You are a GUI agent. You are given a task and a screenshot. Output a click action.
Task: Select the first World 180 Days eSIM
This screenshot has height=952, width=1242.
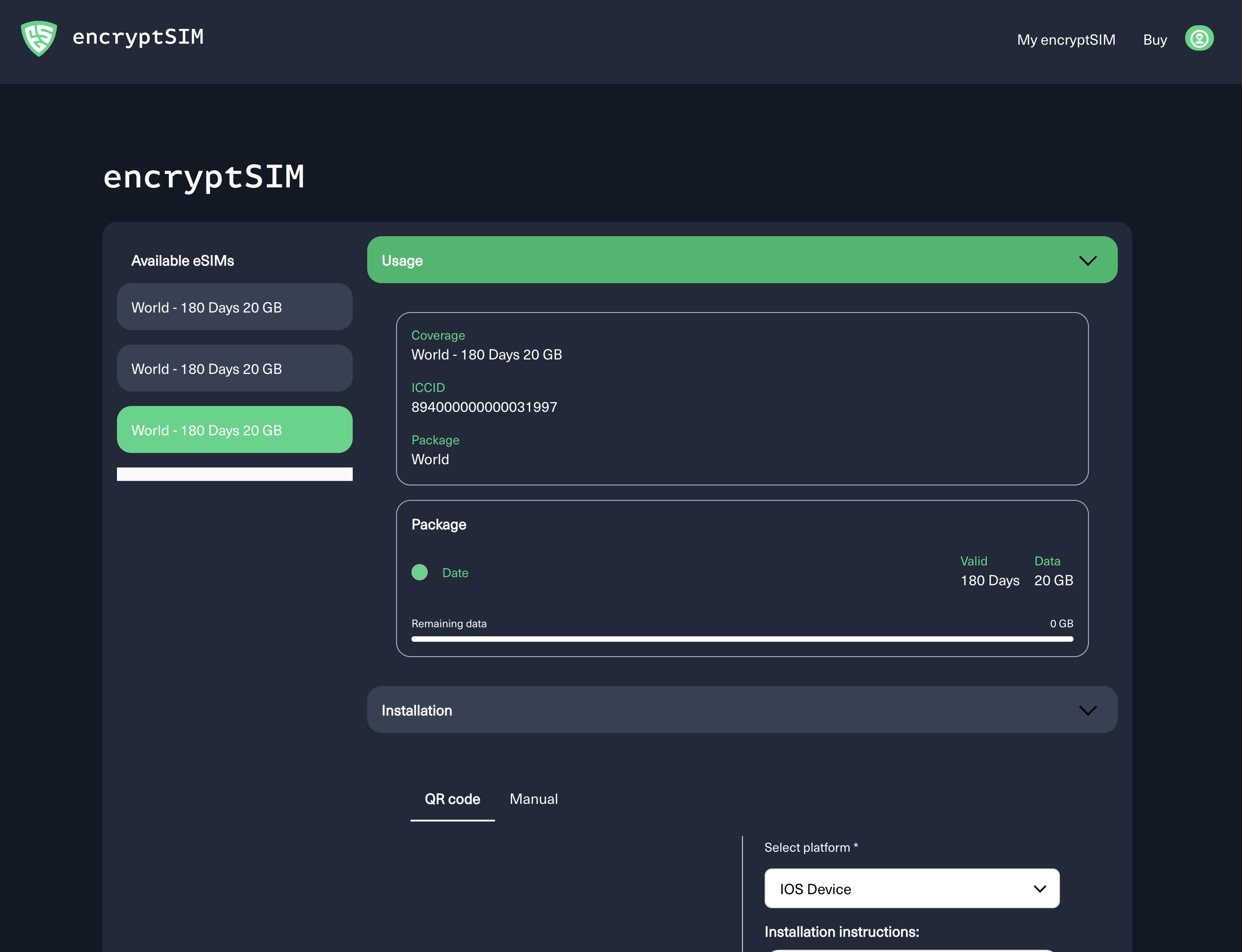[234, 307]
